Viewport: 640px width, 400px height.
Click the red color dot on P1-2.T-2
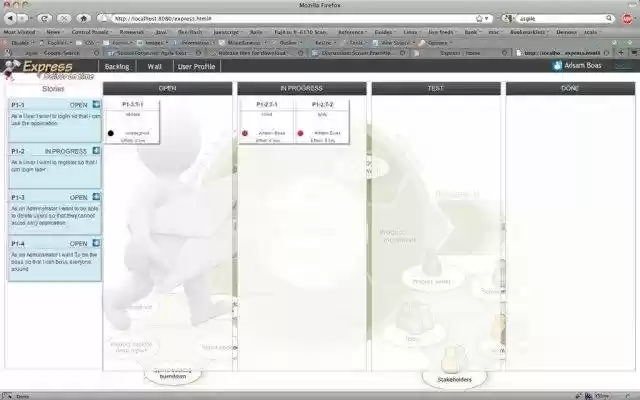coord(300,133)
